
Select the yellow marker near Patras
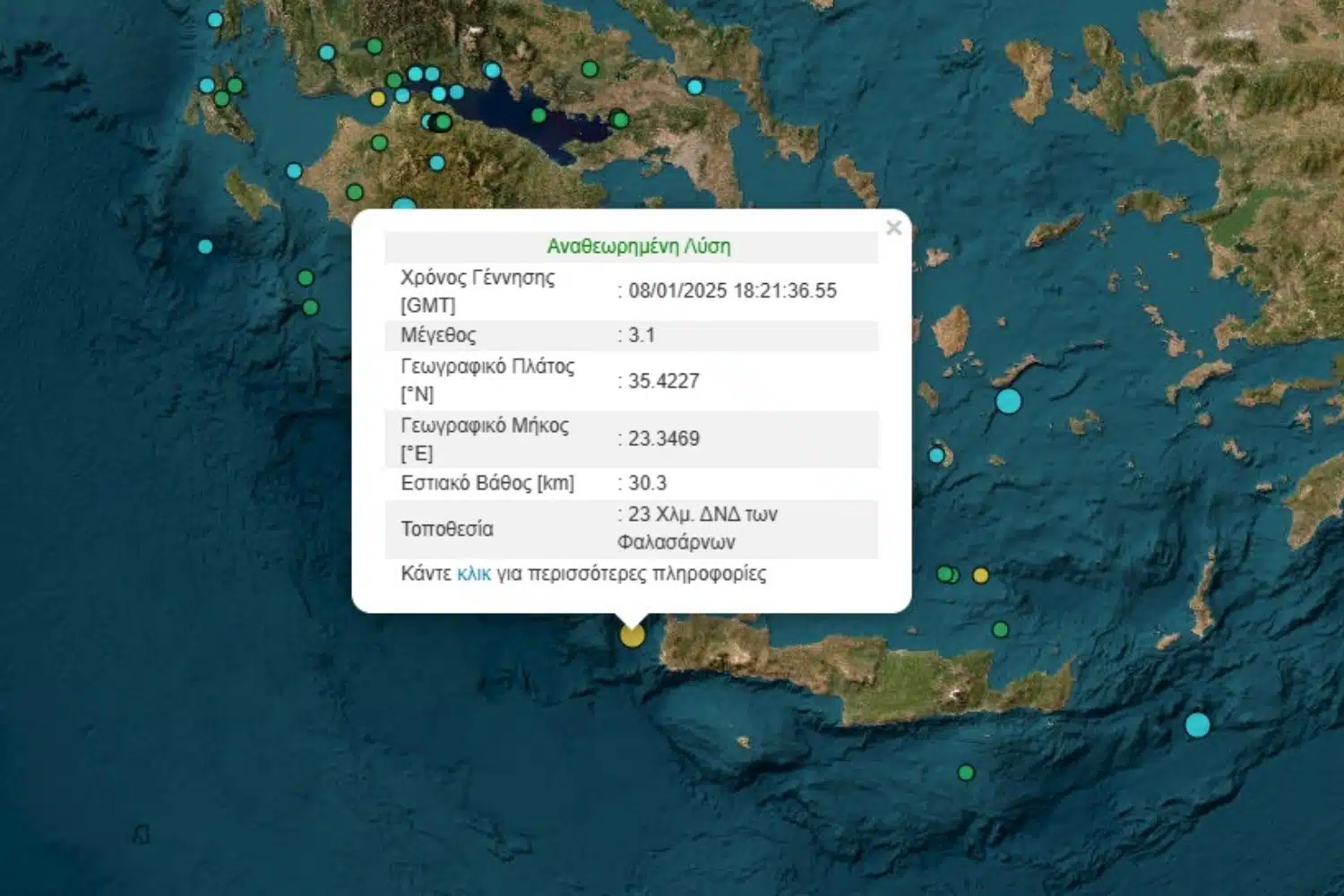378,99
